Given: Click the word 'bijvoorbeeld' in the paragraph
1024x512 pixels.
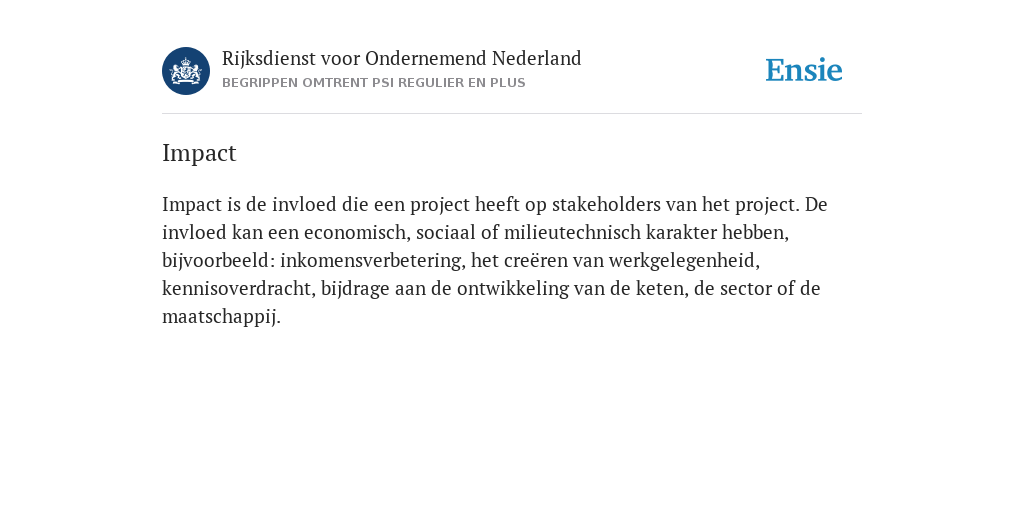Looking at the screenshot, I should 217,261.
